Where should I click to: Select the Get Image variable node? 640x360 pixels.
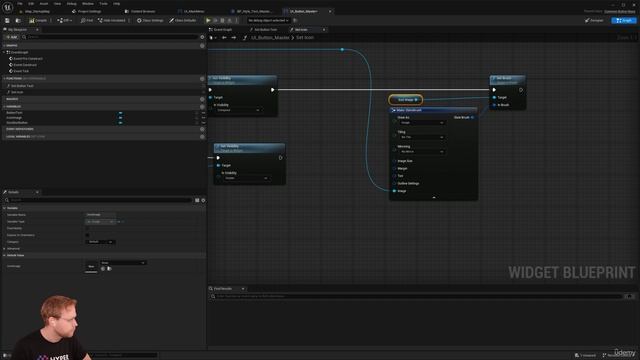[405, 100]
